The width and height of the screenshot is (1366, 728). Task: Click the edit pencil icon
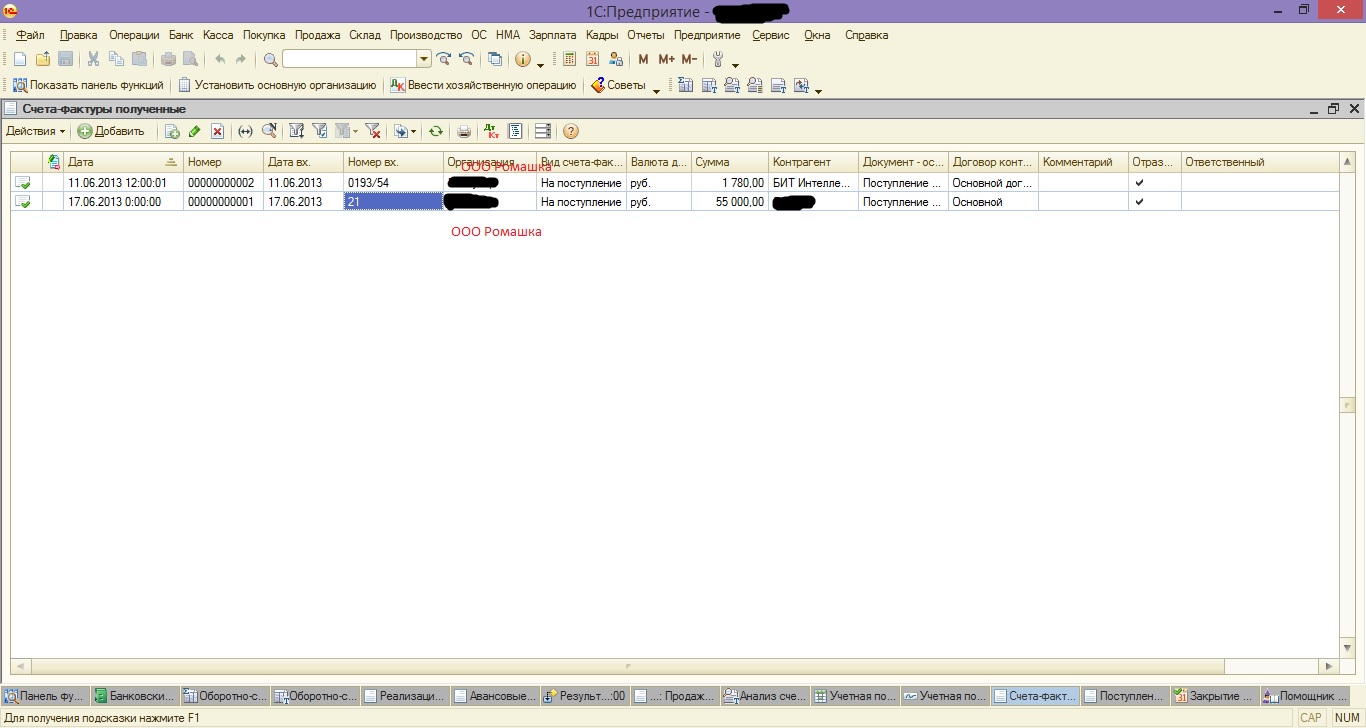(194, 131)
